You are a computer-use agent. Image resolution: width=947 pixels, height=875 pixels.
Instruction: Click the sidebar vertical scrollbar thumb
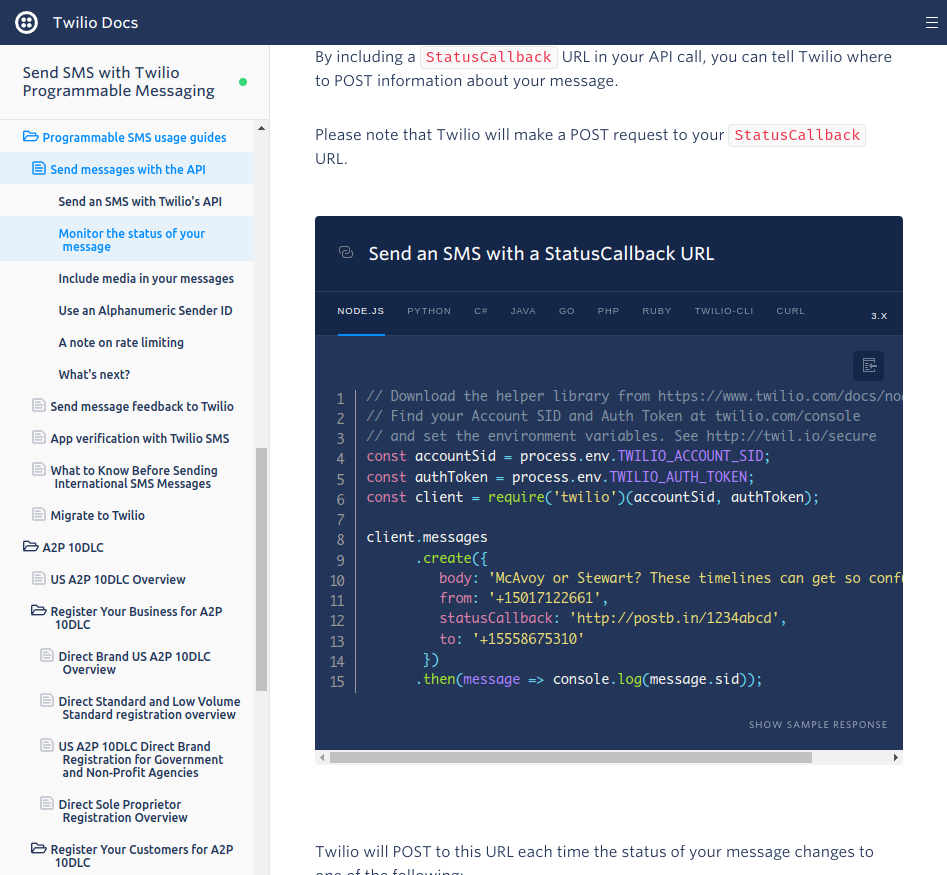click(x=262, y=569)
